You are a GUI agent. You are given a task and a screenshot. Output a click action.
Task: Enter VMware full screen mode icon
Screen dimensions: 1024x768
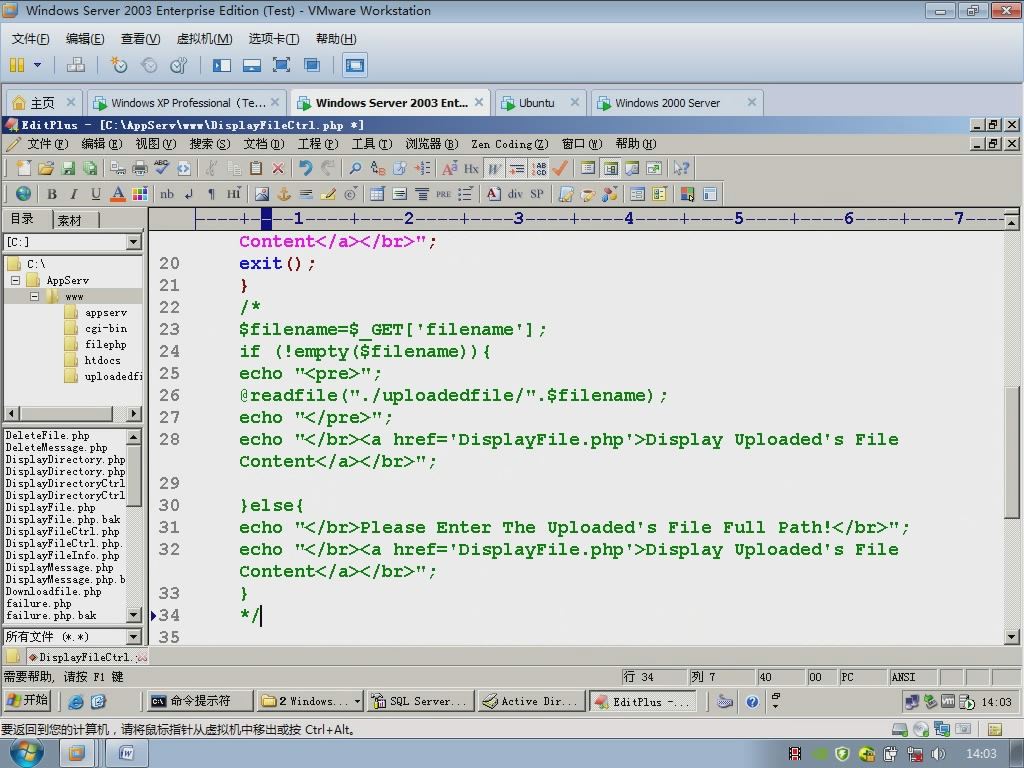point(281,65)
